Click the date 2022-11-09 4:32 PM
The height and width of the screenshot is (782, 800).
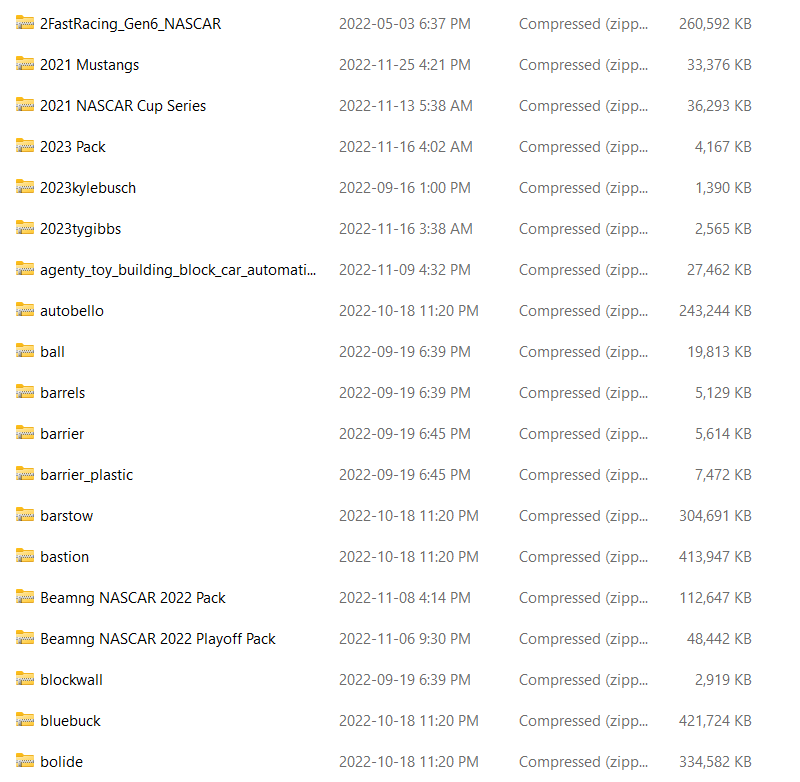(405, 270)
